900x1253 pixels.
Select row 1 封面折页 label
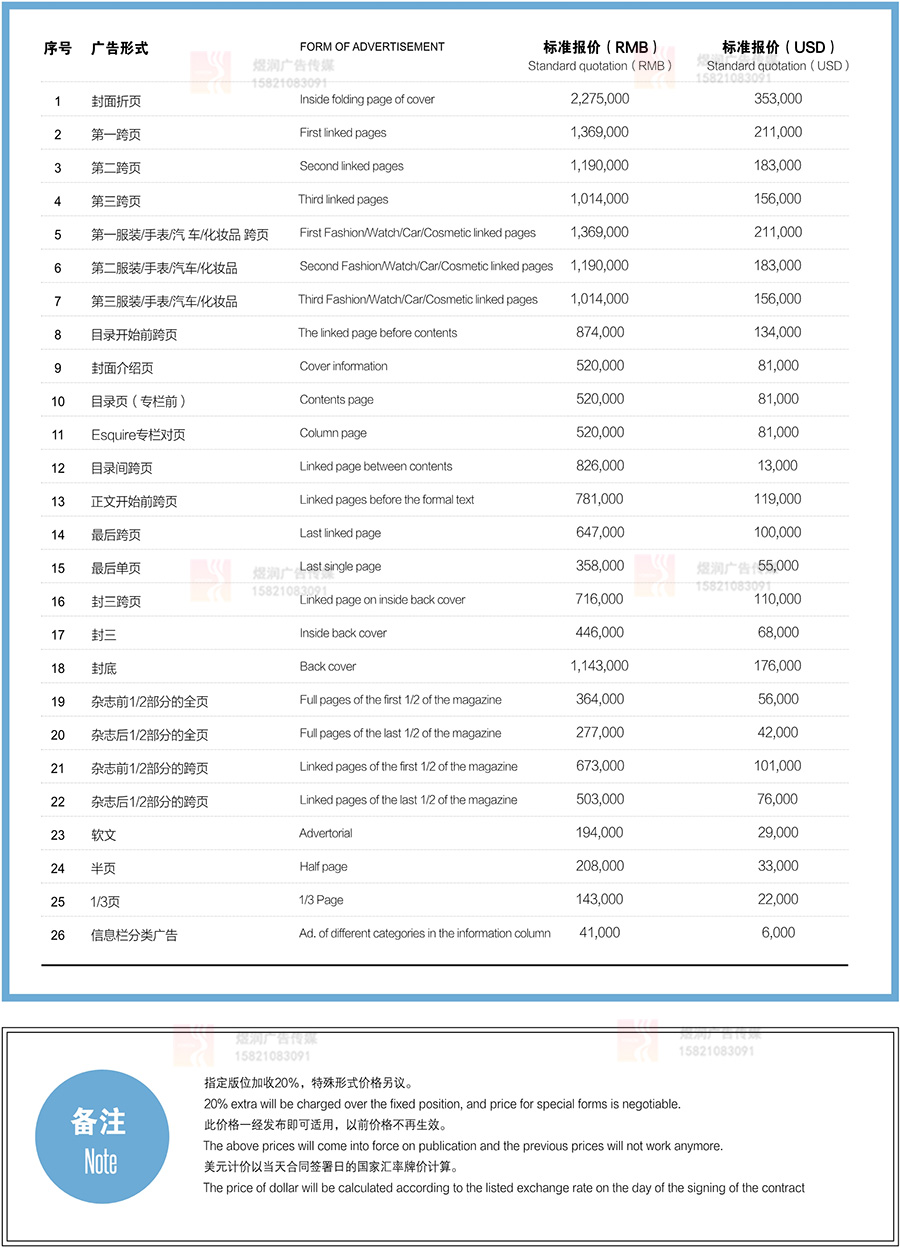coord(116,101)
